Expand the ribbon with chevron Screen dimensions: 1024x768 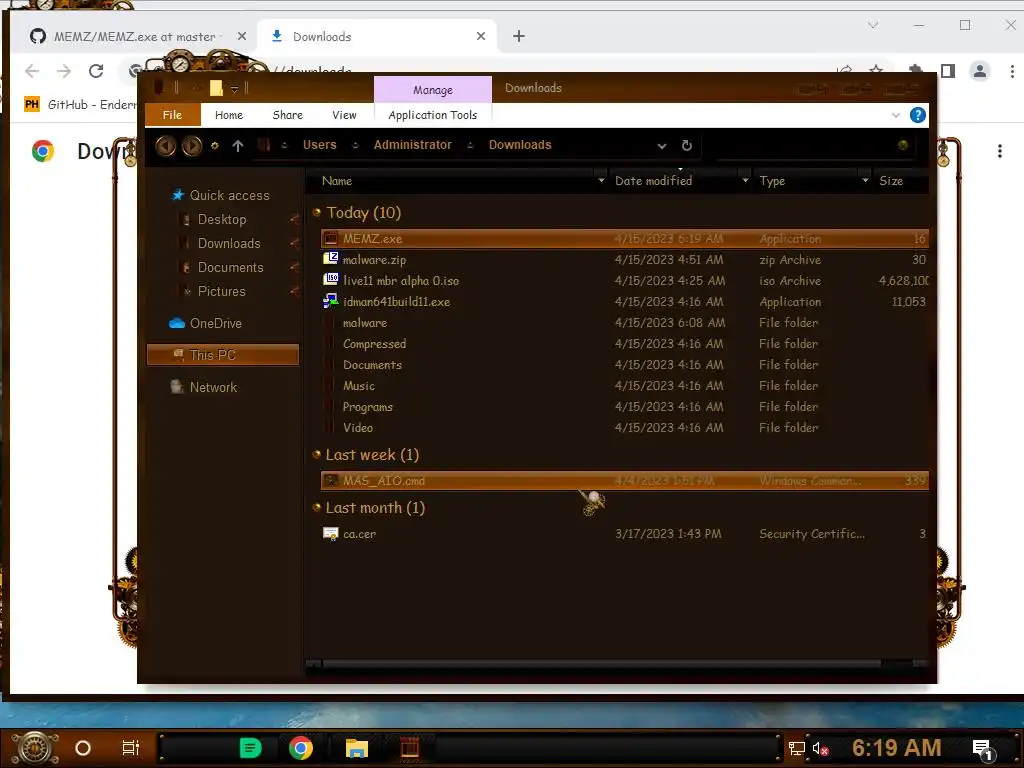click(895, 116)
